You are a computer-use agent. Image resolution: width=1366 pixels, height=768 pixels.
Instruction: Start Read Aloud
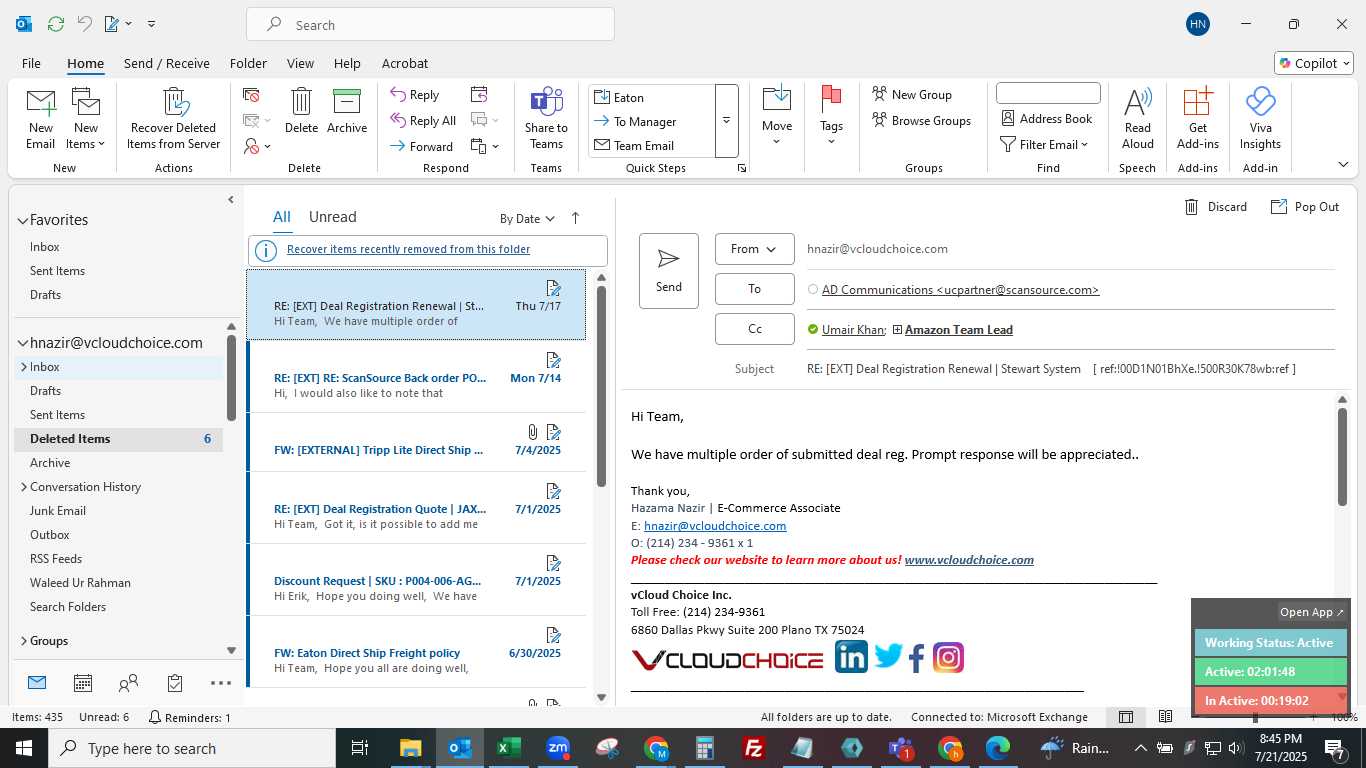coord(1138,119)
